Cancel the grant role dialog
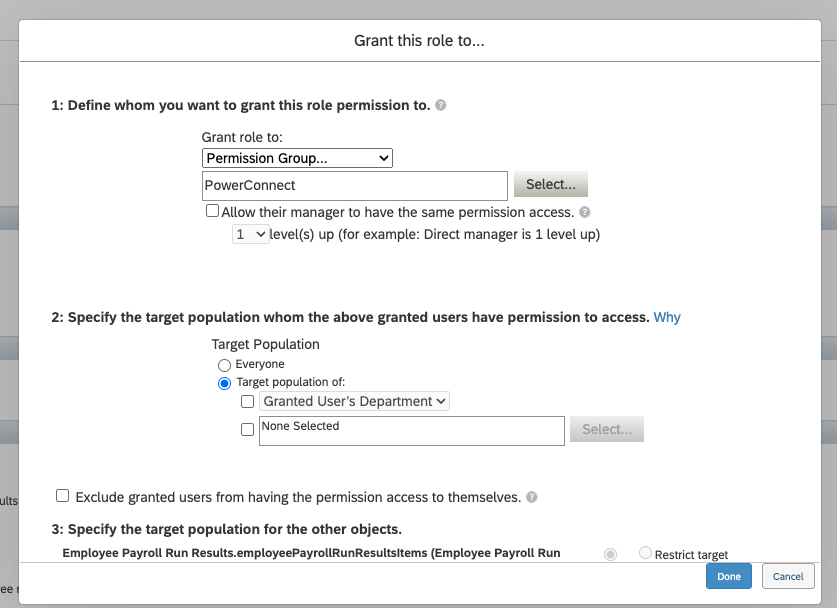The height and width of the screenshot is (608, 837). [788, 577]
